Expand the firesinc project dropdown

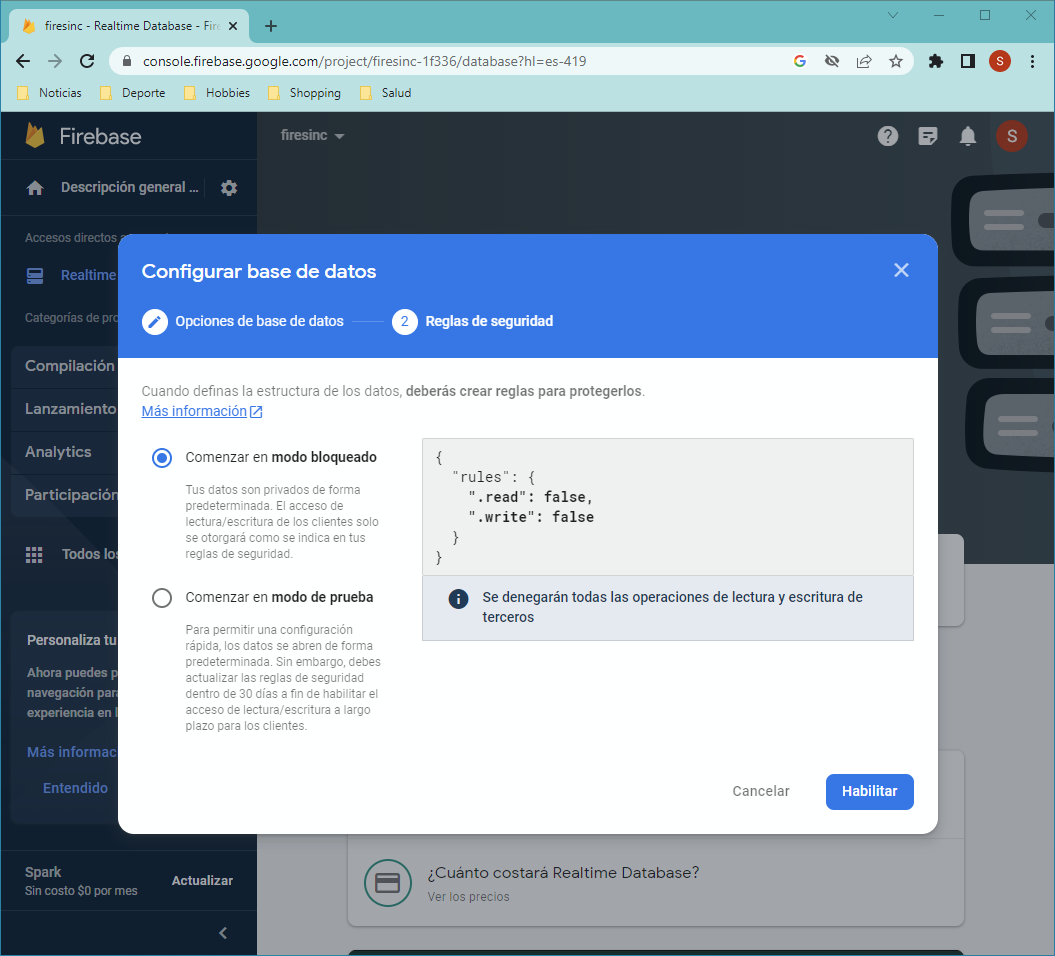[312, 136]
